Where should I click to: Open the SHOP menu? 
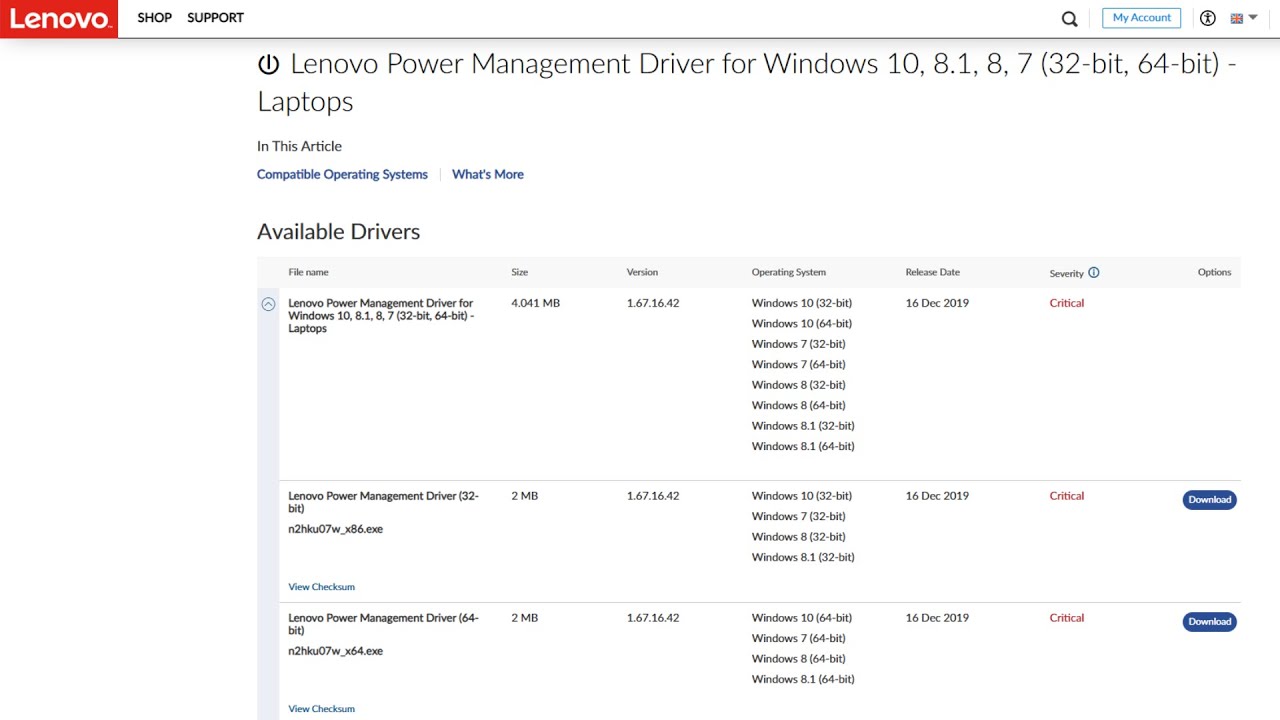click(x=155, y=18)
